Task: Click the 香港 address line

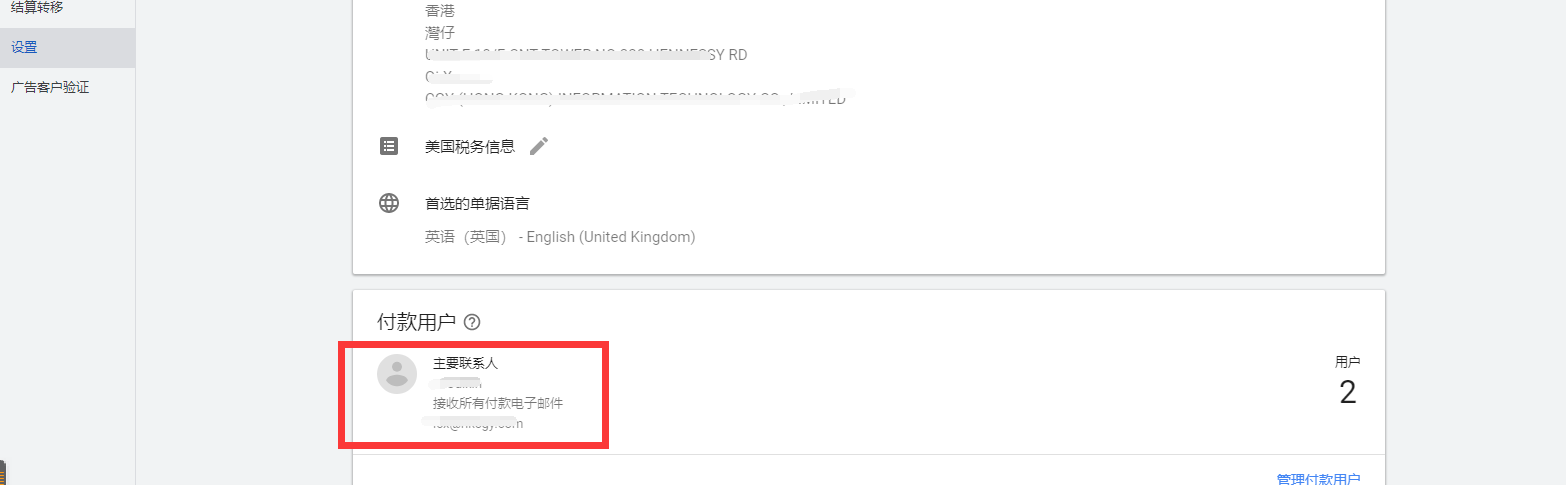Action: click(x=439, y=11)
